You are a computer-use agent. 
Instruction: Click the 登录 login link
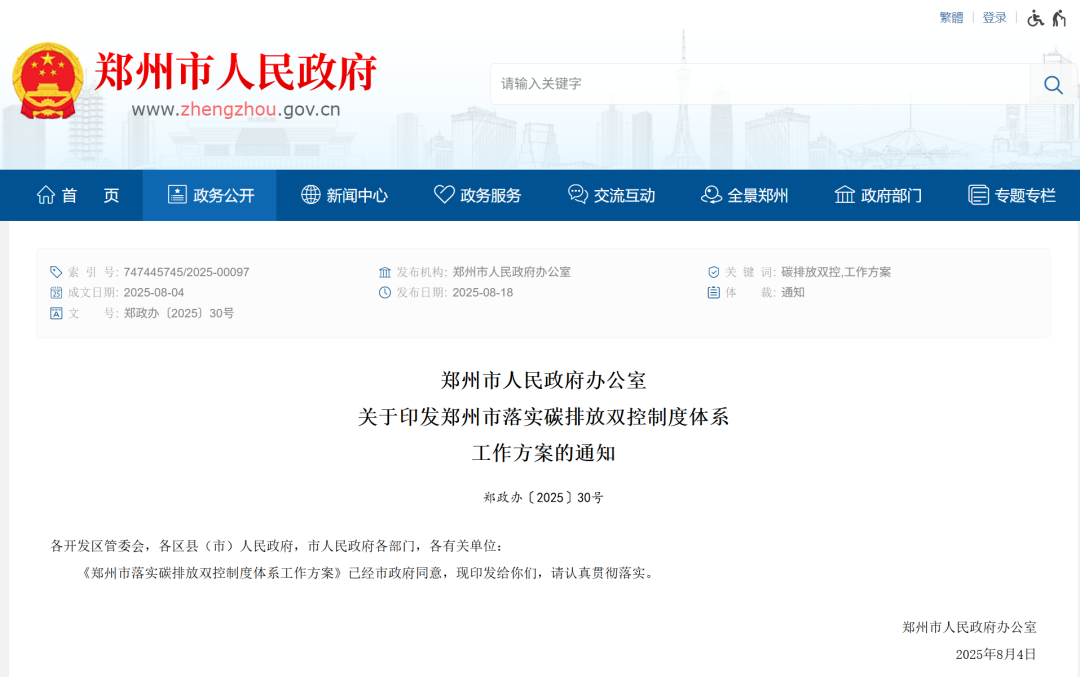click(995, 18)
